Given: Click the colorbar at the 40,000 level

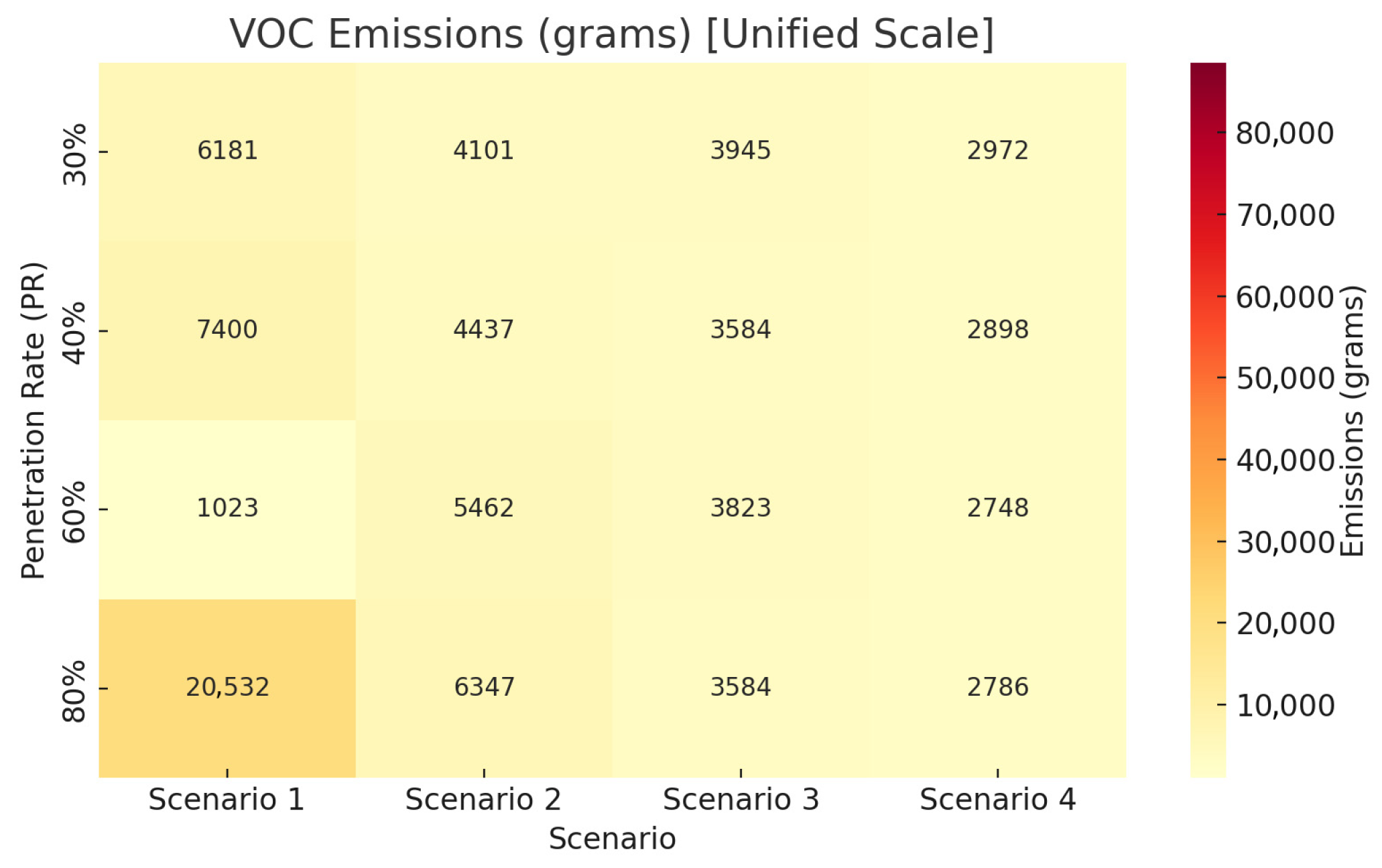Looking at the screenshot, I should click(x=1208, y=460).
